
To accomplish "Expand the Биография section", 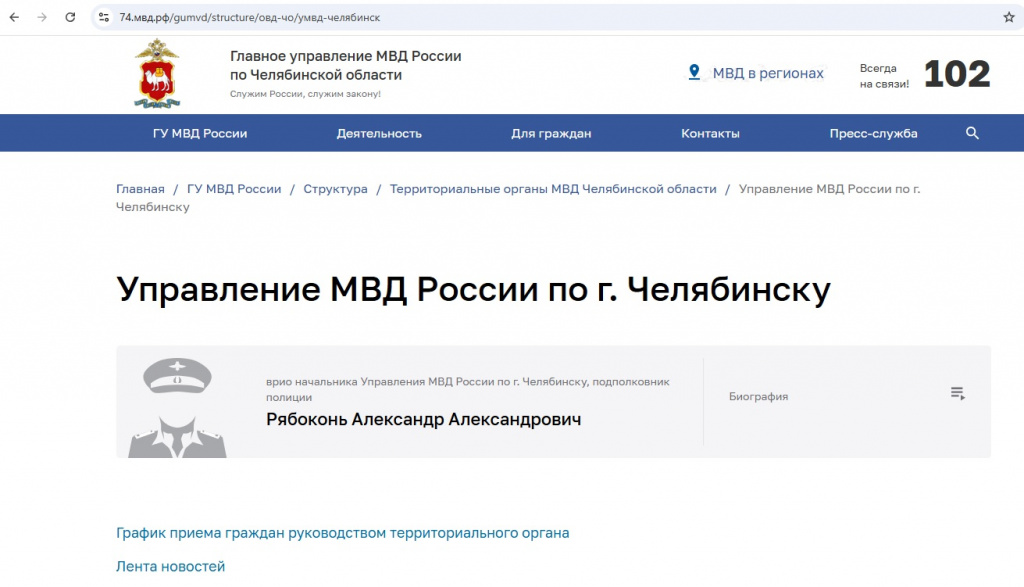I will coord(957,393).
